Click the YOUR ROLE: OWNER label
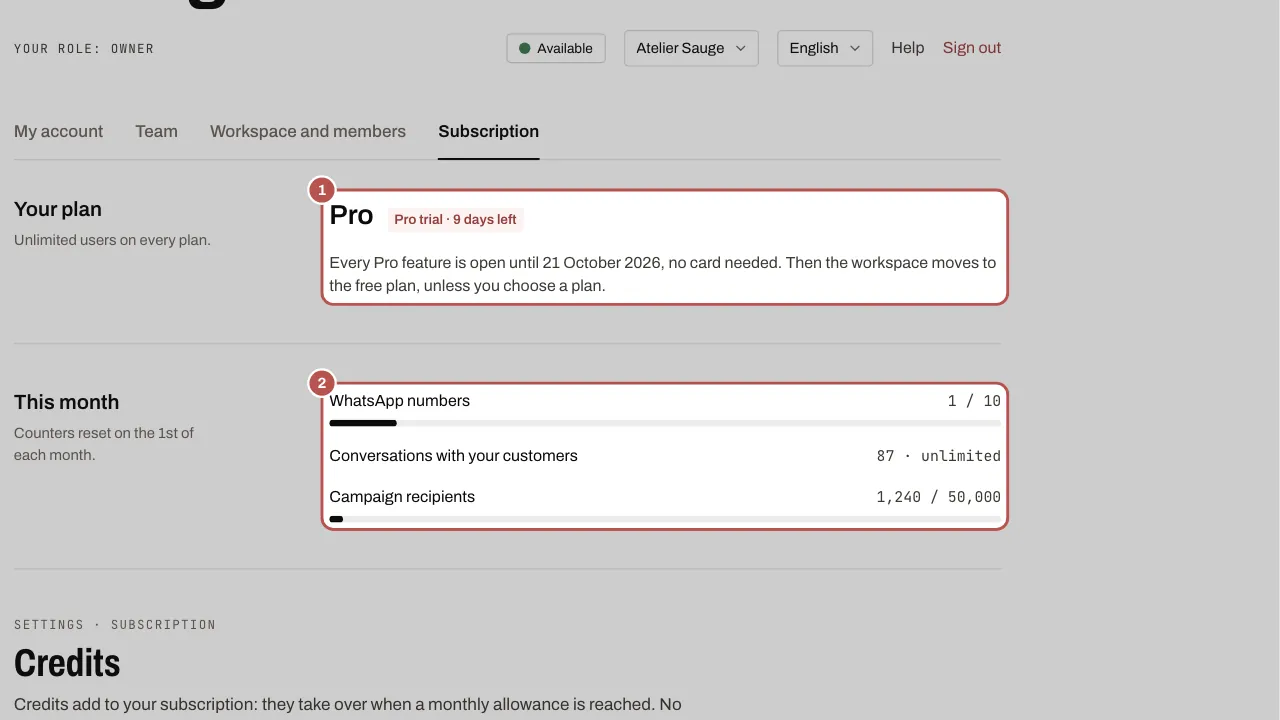Image resolution: width=1280 pixels, height=720 pixels. 84,48
